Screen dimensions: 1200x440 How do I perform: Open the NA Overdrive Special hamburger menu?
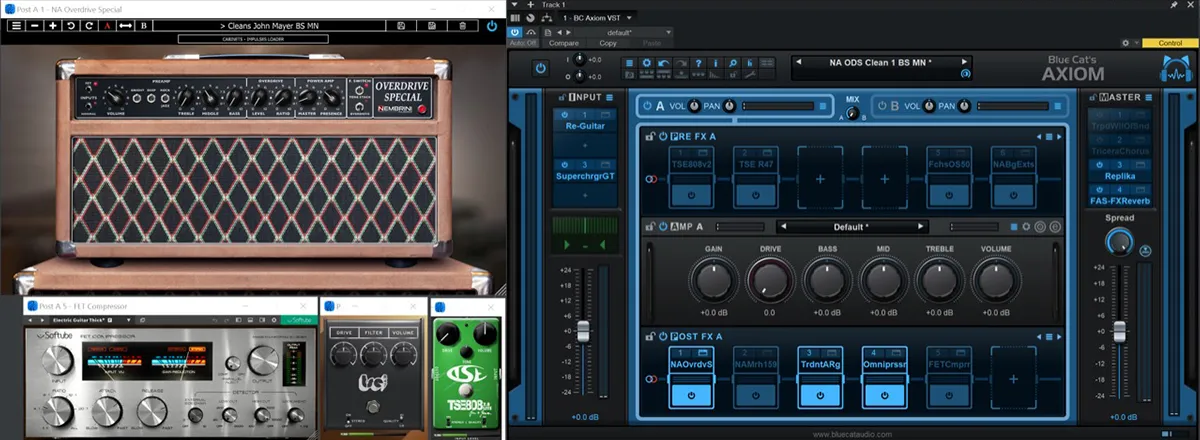point(17,25)
